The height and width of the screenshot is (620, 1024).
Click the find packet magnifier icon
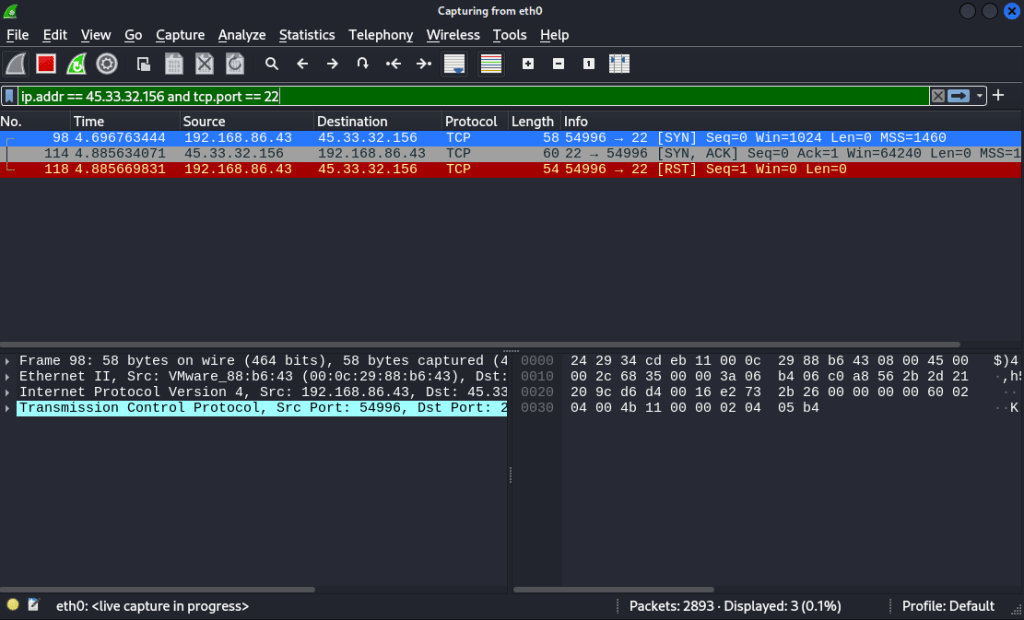[271, 64]
